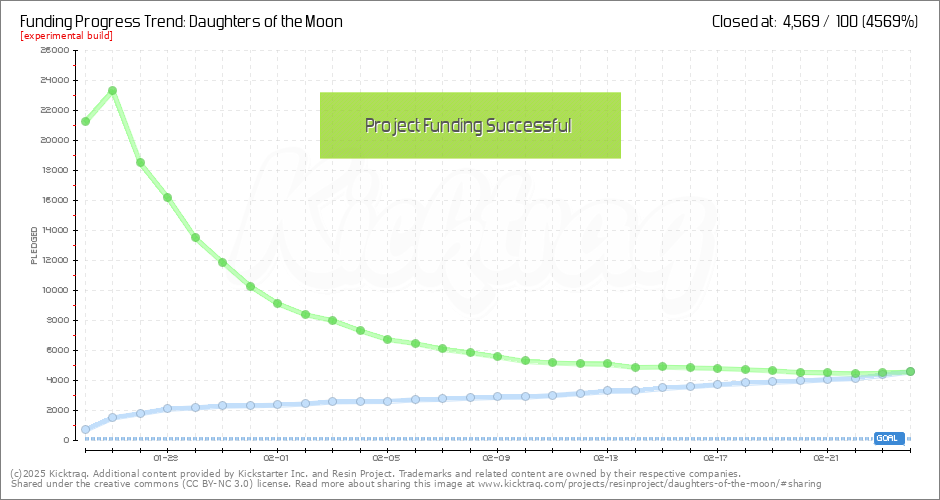Screen dimensions: 940x500
Task: Click the 02-13 date label on the x-axis
Action: pos(607,459)
